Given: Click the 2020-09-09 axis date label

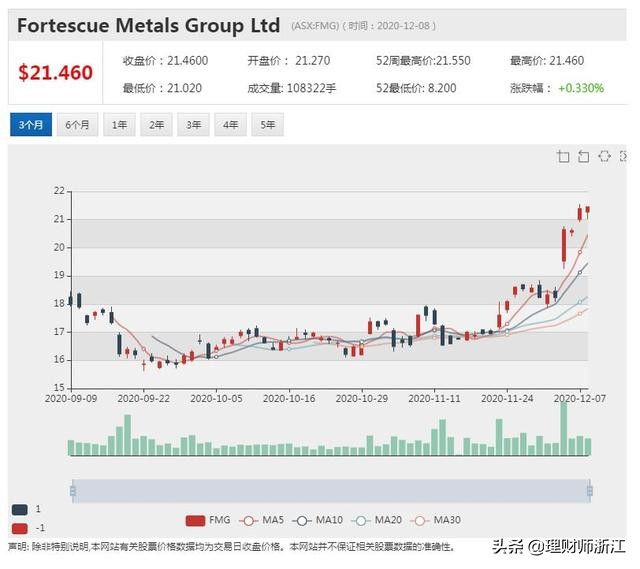Looking at the screenshot, I should click(71, 398).
